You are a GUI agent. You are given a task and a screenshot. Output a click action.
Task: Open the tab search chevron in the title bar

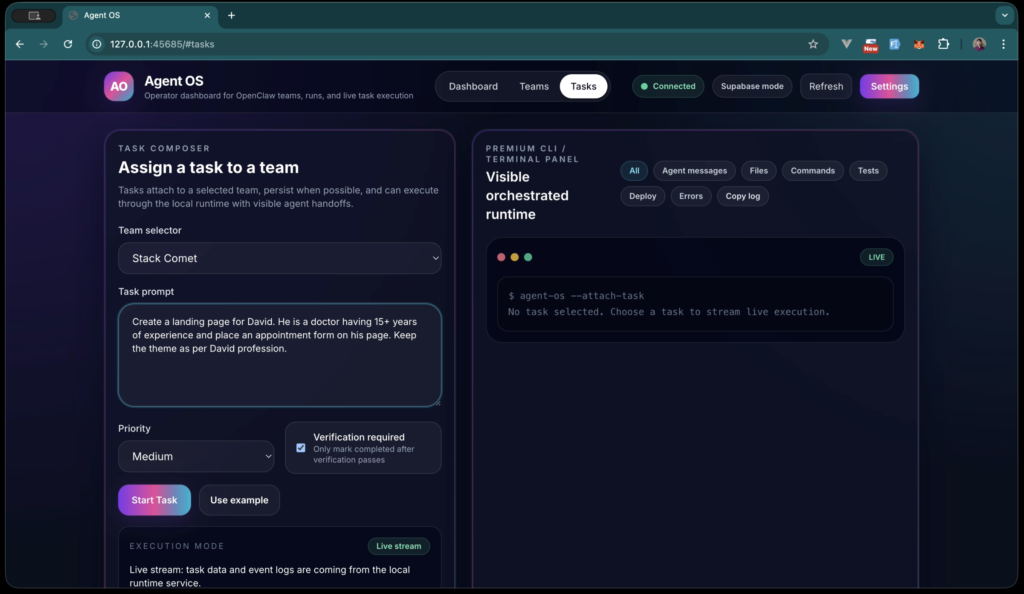1003,15
